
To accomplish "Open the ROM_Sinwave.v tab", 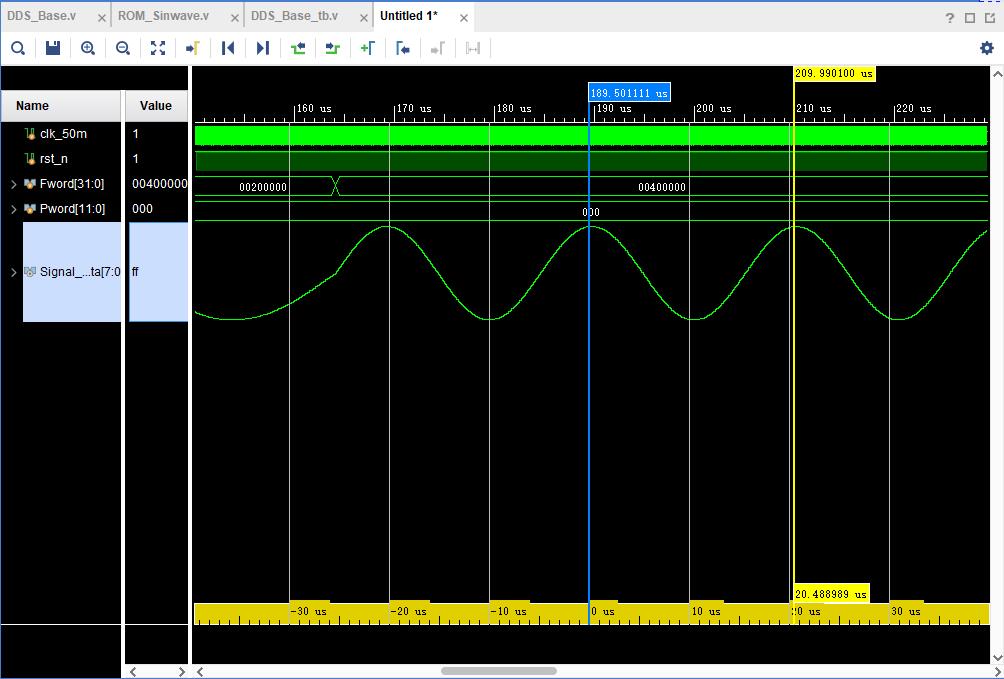I will coord(163,16).
